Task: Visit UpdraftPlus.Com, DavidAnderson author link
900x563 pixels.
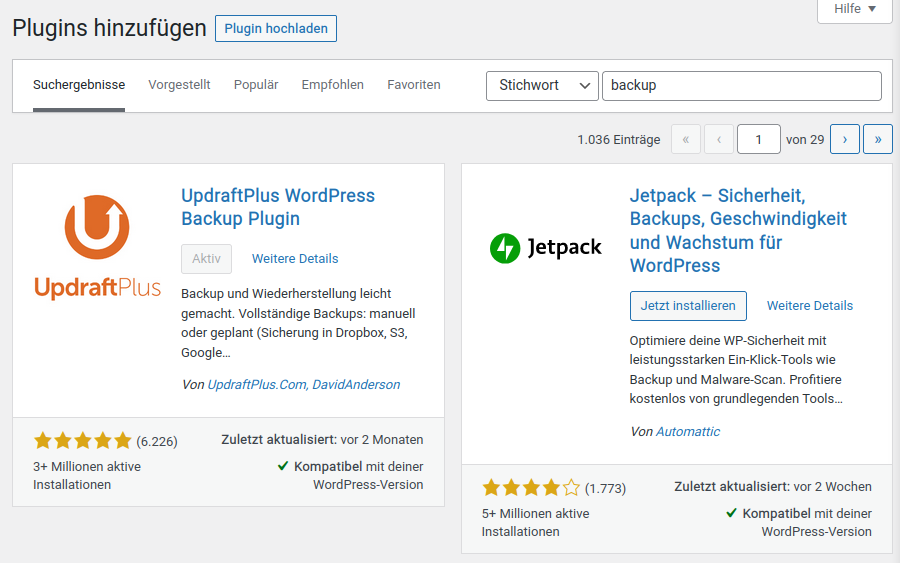Action: tap(304, 385)
